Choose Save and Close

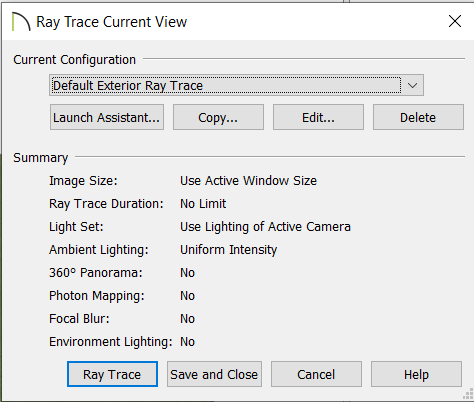pos(214,374)
